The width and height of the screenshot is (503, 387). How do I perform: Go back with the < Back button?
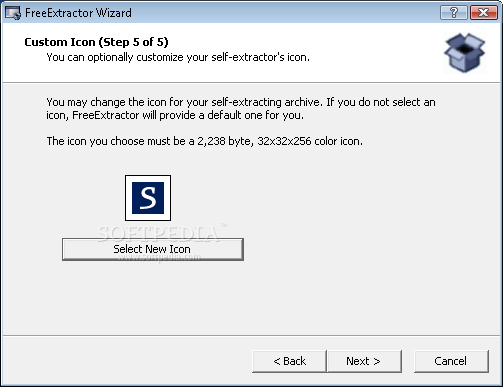289,361
